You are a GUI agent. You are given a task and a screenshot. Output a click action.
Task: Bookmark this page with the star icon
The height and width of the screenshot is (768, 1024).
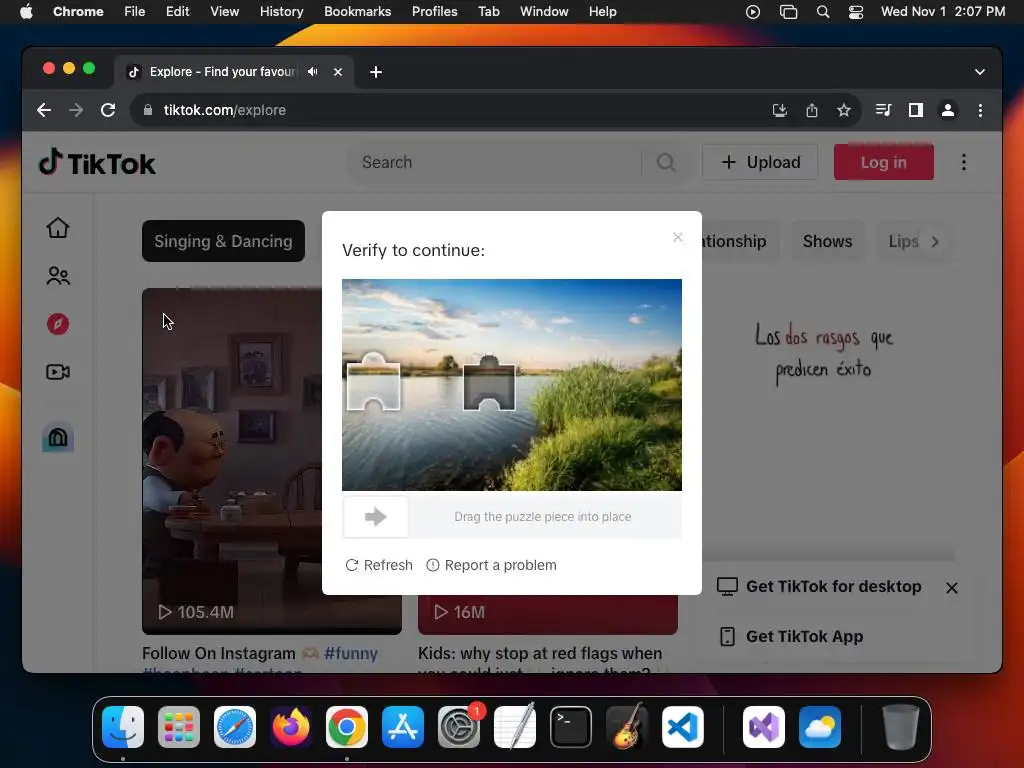844,110
